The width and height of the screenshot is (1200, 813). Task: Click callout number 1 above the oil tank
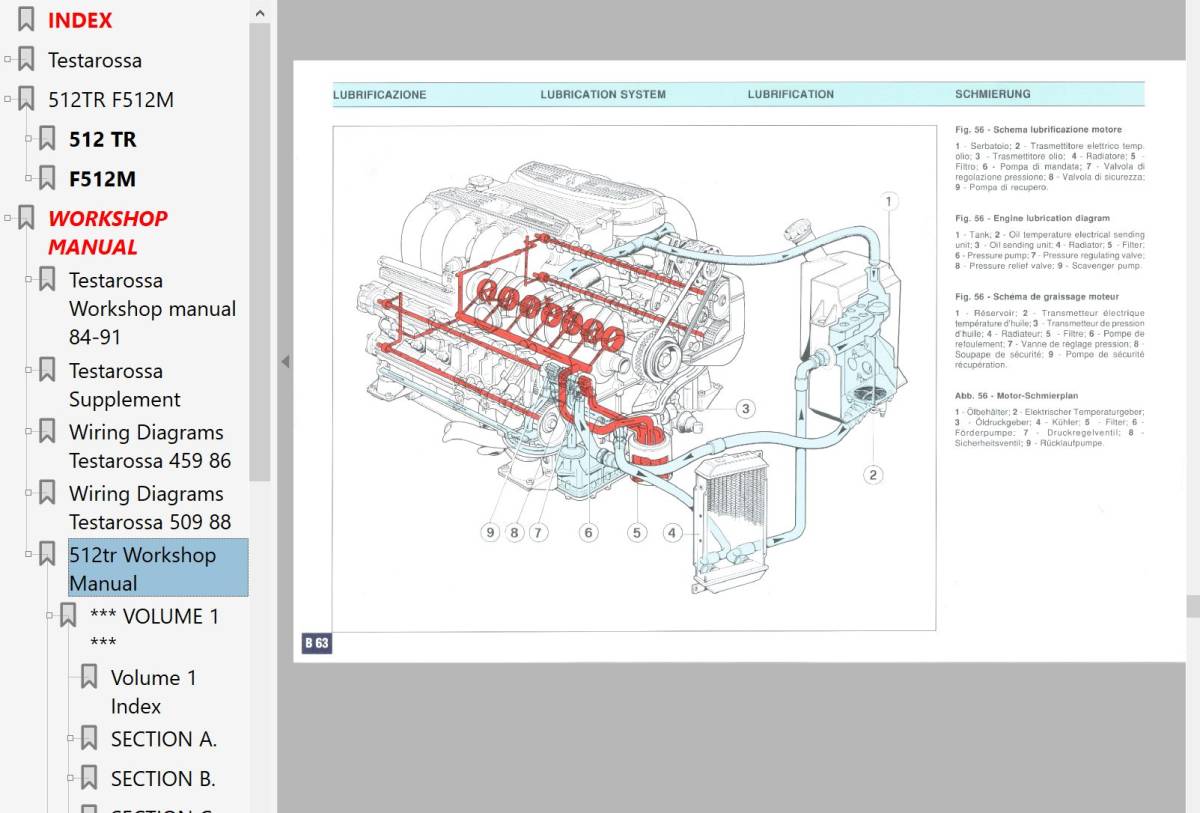click(888, 202)
